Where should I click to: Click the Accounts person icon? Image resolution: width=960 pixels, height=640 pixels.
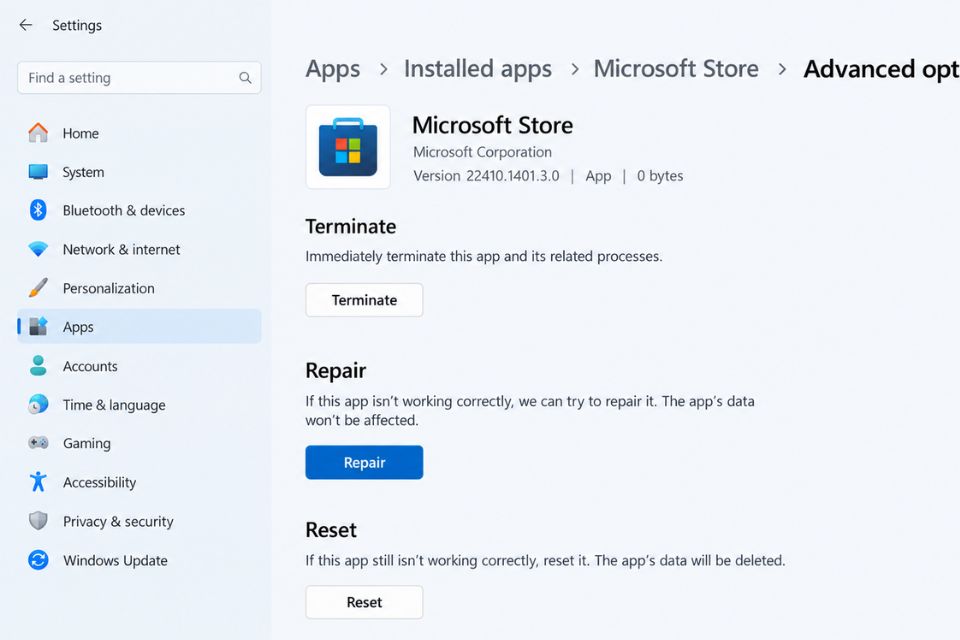tap(38, 366)
